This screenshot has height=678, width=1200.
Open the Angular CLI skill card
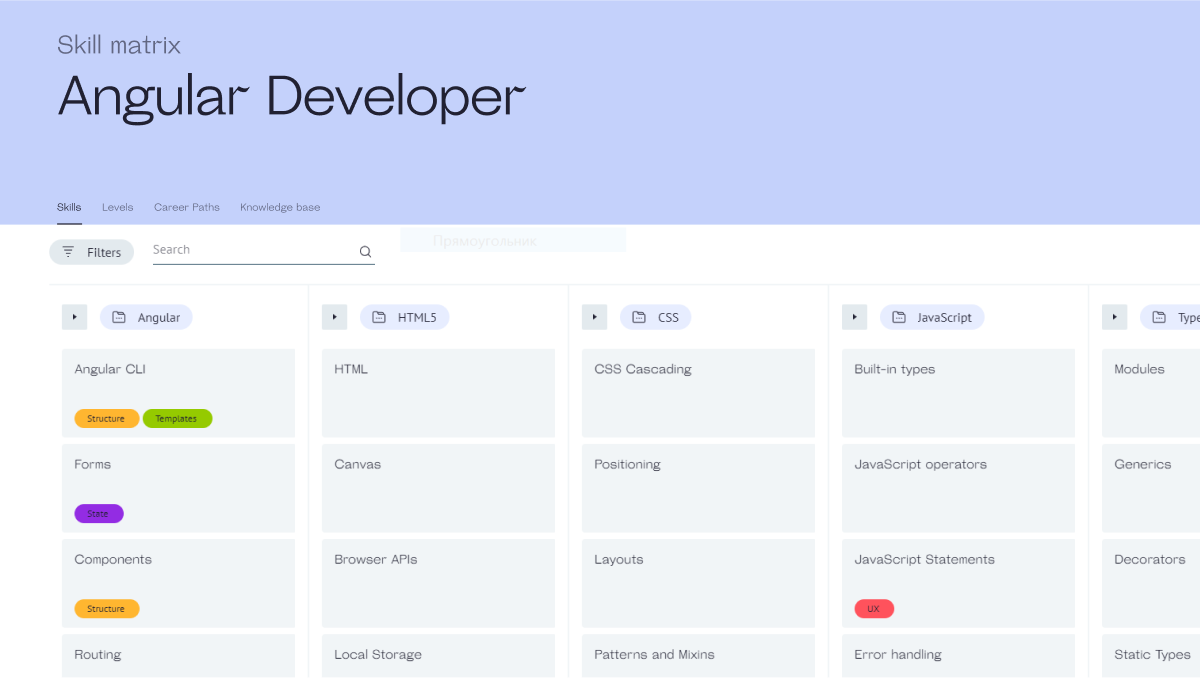pos(178,393)
